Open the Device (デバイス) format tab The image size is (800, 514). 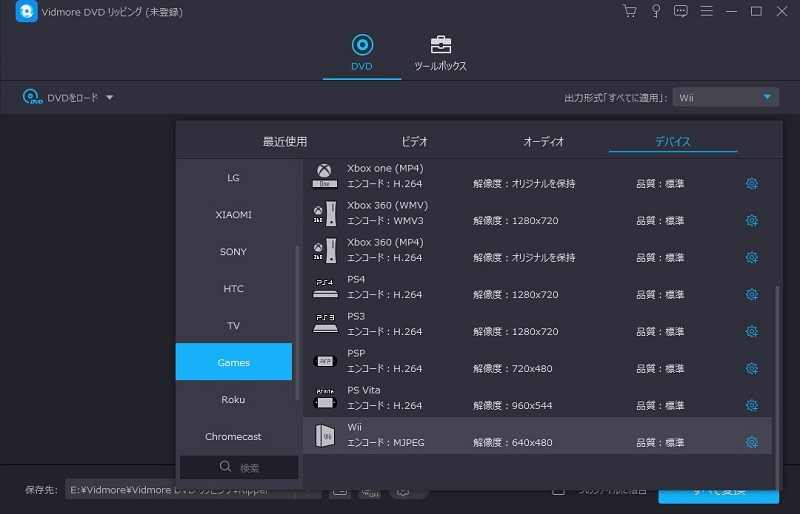[673, 142]
